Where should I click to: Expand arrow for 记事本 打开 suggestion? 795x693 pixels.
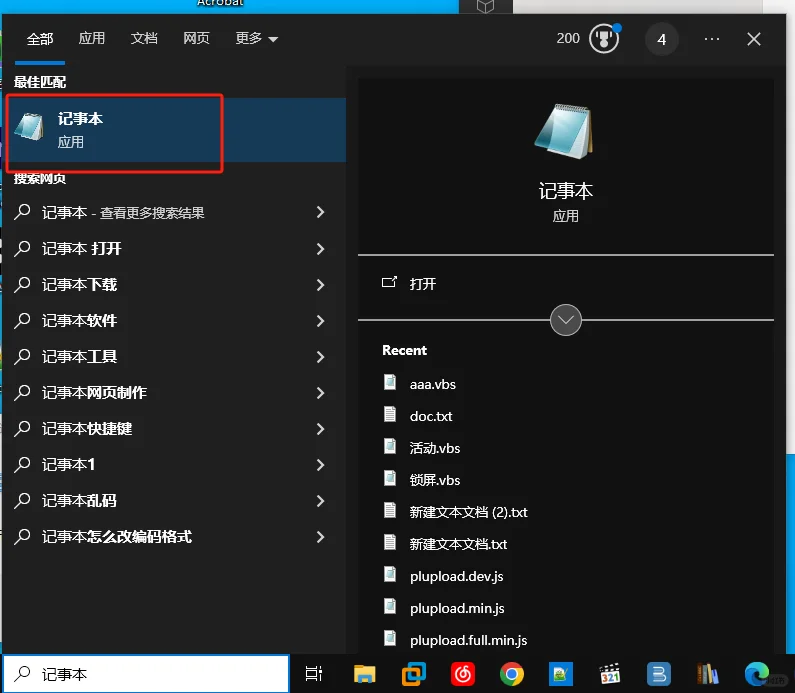coord(320,248)
